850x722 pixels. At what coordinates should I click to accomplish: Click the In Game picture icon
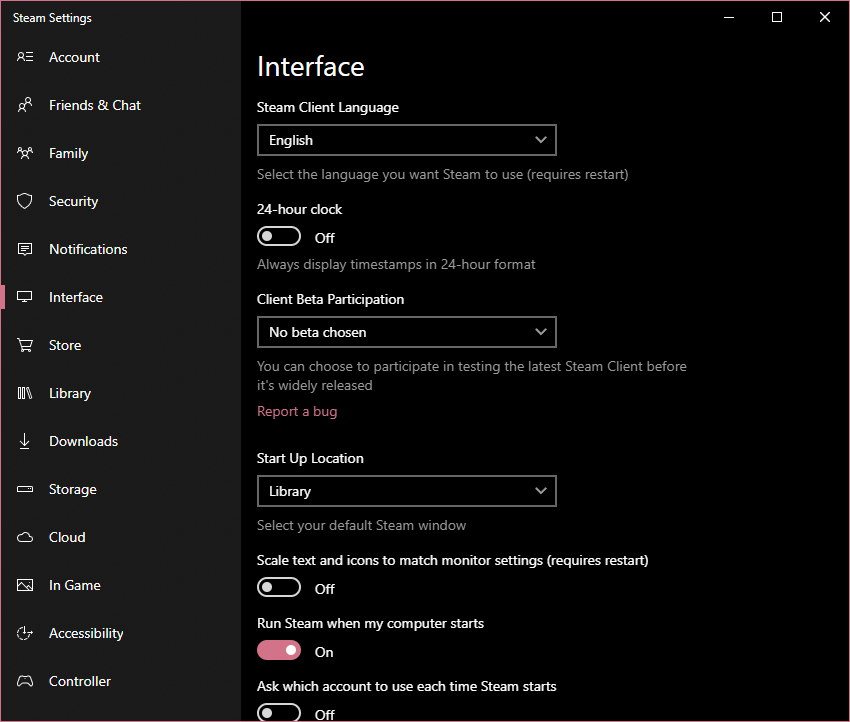pyautogui.click(x=25, y=585)
